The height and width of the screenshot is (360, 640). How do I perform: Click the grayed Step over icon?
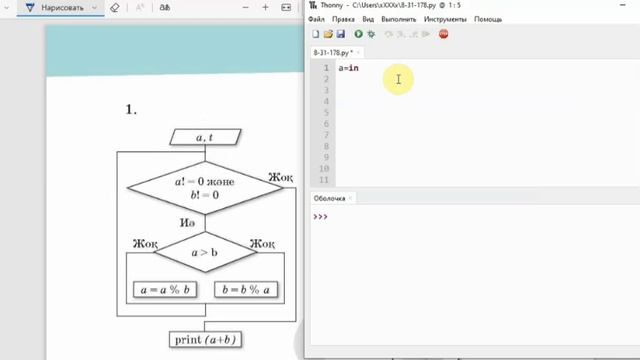click(x=389, y=34)
